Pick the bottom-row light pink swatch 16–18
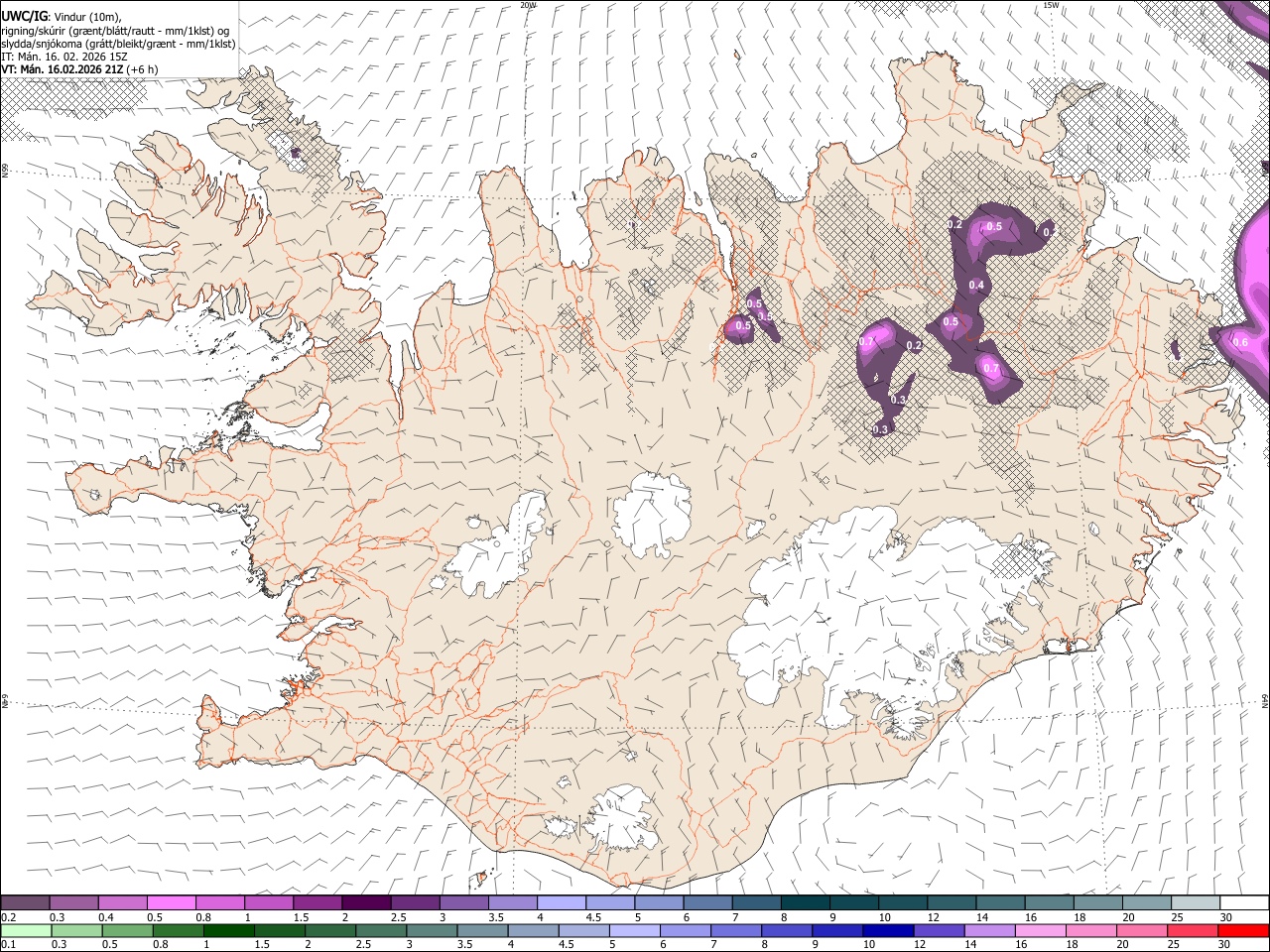This screenshot has height=952, width=1270. [1040, 930]
